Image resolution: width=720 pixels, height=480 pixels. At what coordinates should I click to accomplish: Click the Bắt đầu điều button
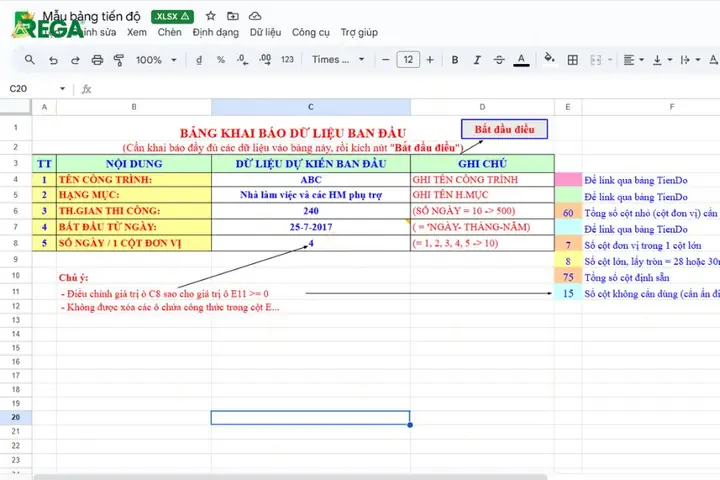504,129
